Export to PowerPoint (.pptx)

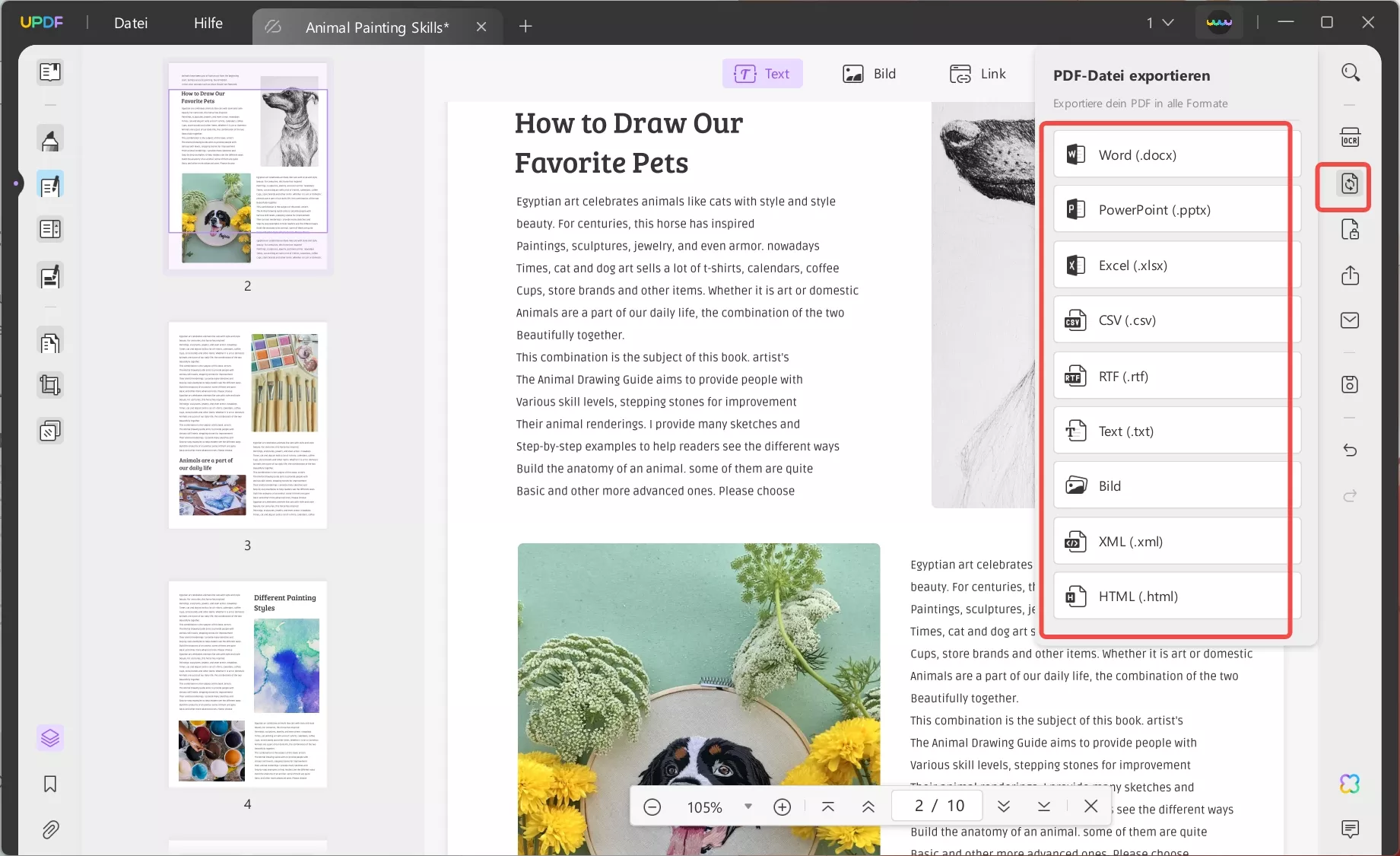point(1177,209)
